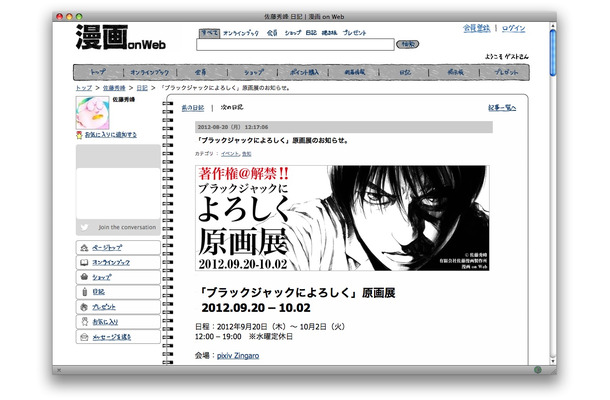Click the open book icon for オンラインブック in sidebar

(84, 263)
